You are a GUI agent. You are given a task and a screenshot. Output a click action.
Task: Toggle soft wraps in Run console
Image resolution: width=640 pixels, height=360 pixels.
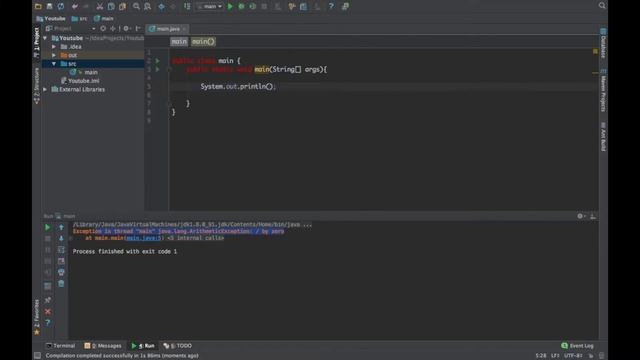pos(61,250)
